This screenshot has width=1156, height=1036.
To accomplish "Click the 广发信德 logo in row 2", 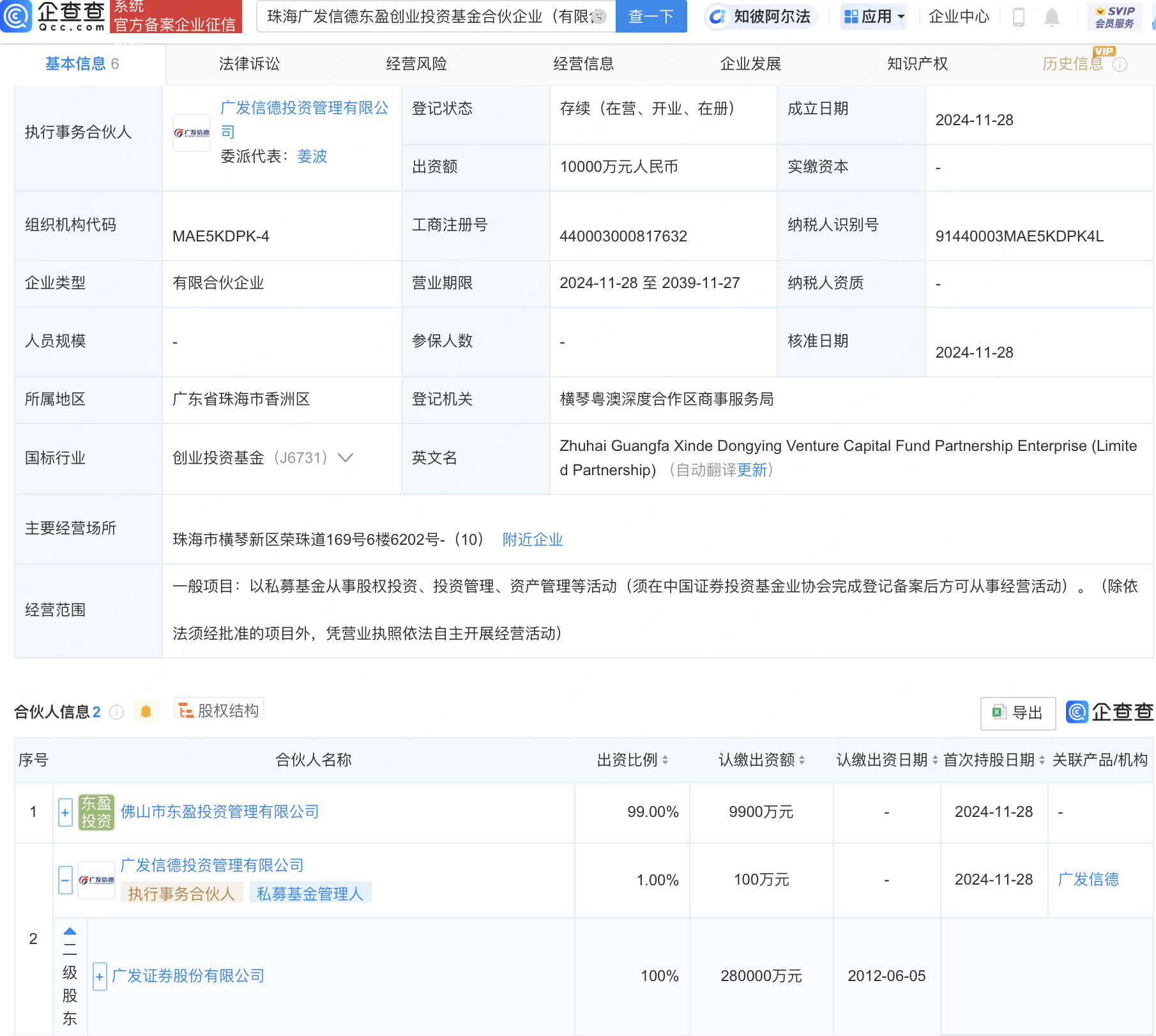I will 96,880.
